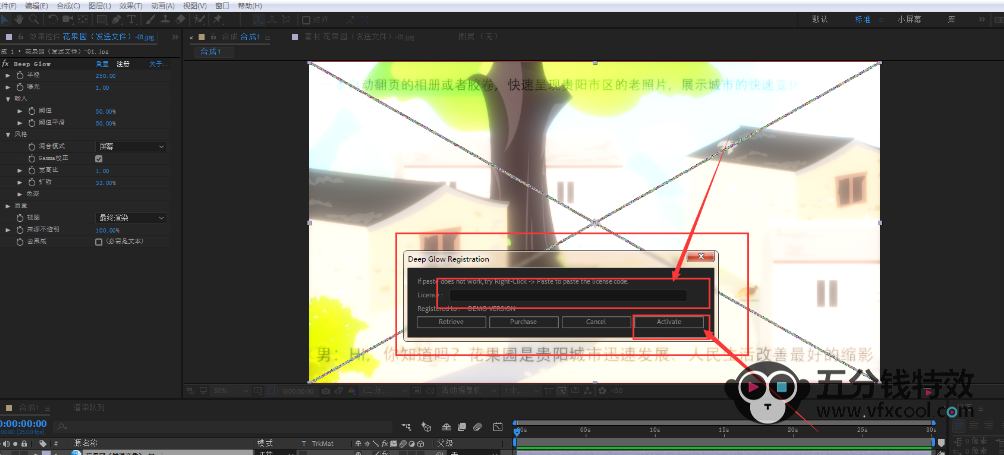Select the Zoom magnifier tool
The height and width of the screenshot is (455, 1004).
(34, 20)
